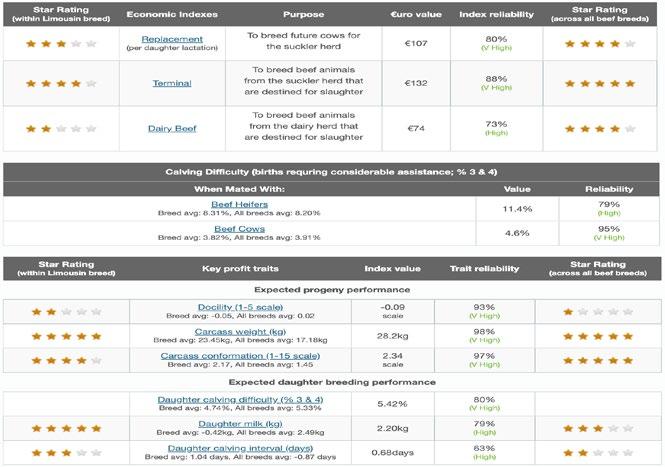665x467 pixels.
Task: Click the across-breeds star rating for Dairy Beef
Action: 600,129
